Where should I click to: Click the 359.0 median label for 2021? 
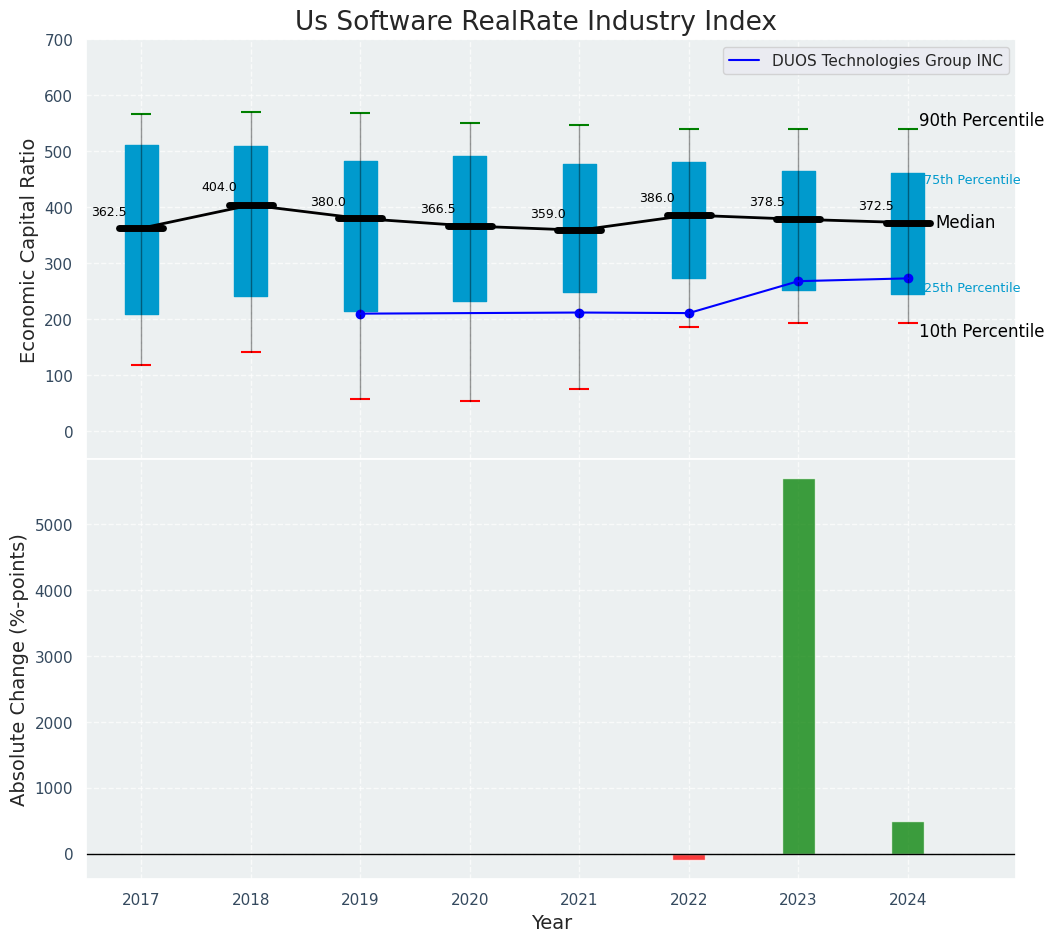[x=548, y=214]
